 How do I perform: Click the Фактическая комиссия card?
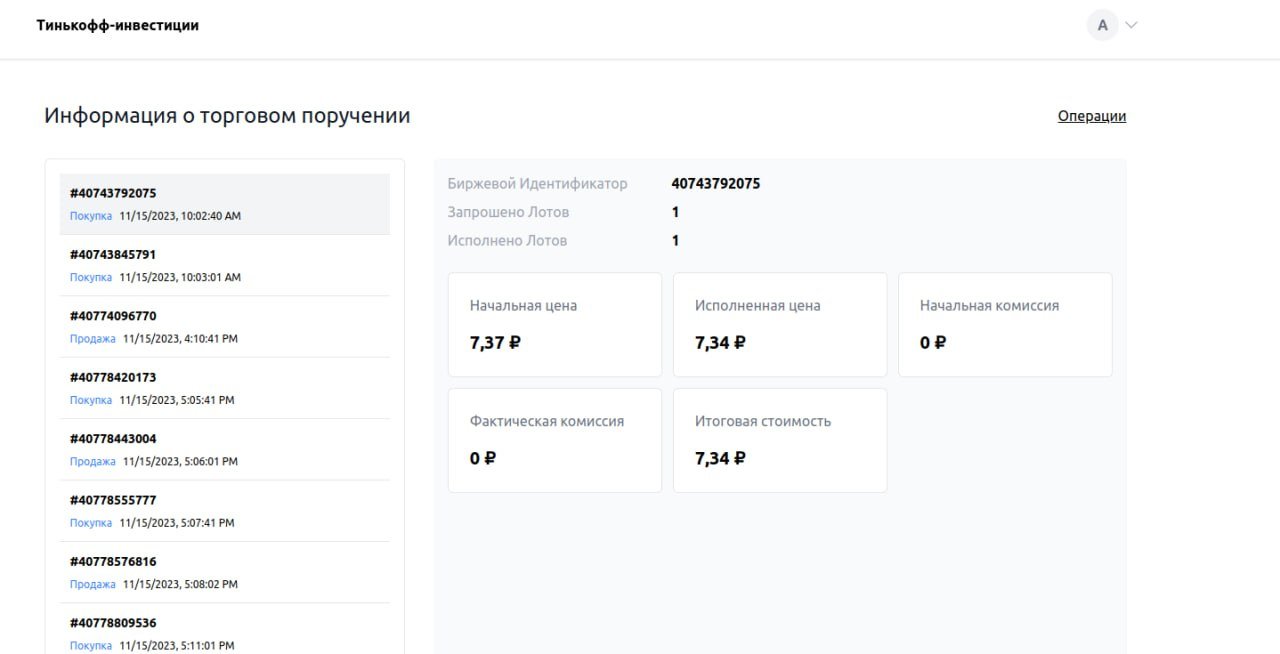554,440
